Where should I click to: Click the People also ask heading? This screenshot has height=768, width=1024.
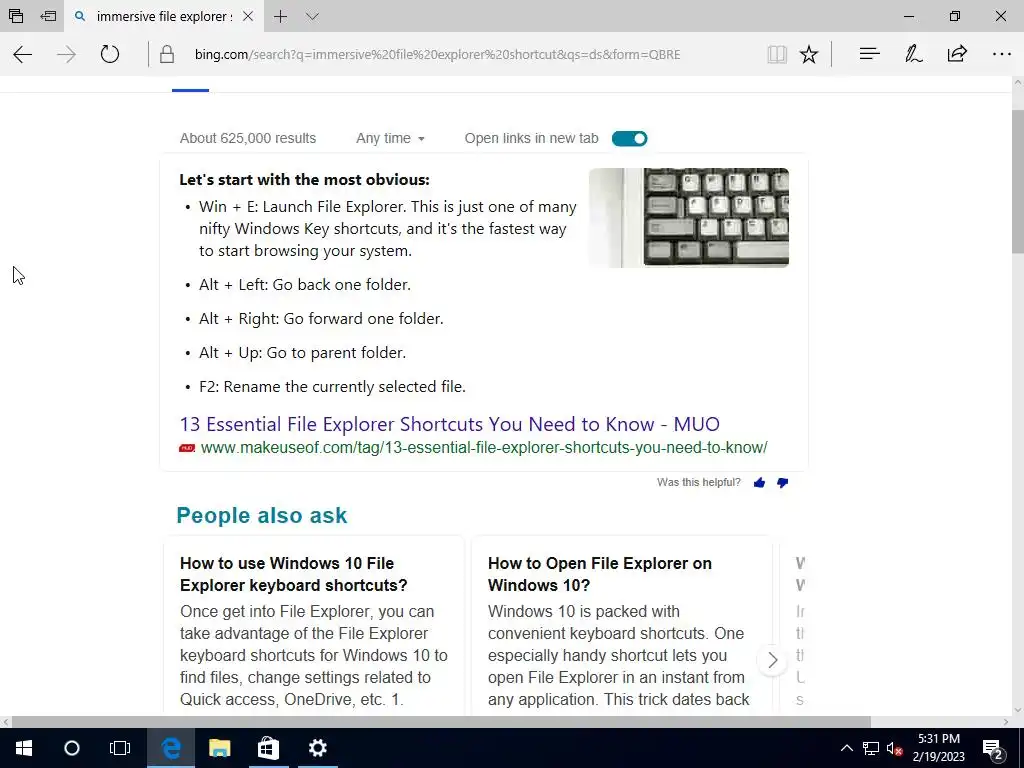(262, 515)
